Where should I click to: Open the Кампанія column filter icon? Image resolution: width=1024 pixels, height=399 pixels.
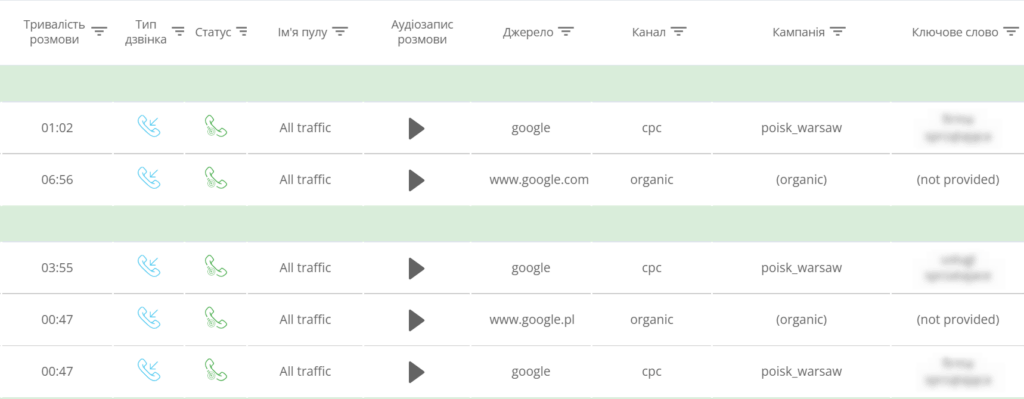pyautogui.click(x=838, y=32)
